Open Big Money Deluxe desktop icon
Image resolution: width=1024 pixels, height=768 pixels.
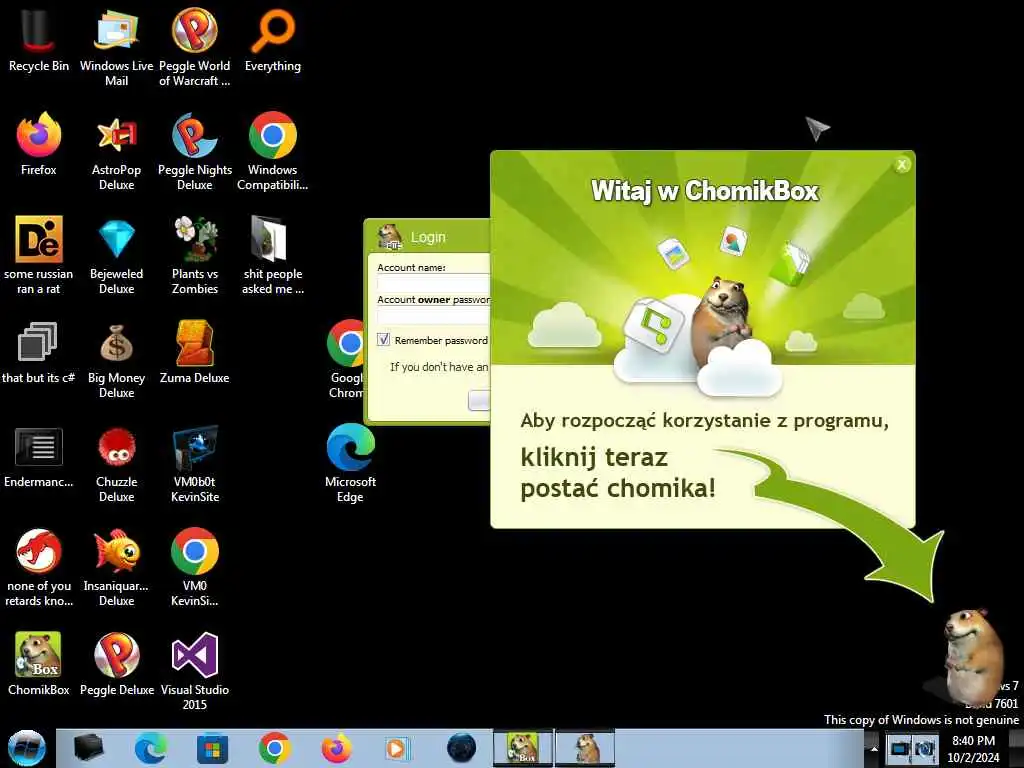pos(116,359)
